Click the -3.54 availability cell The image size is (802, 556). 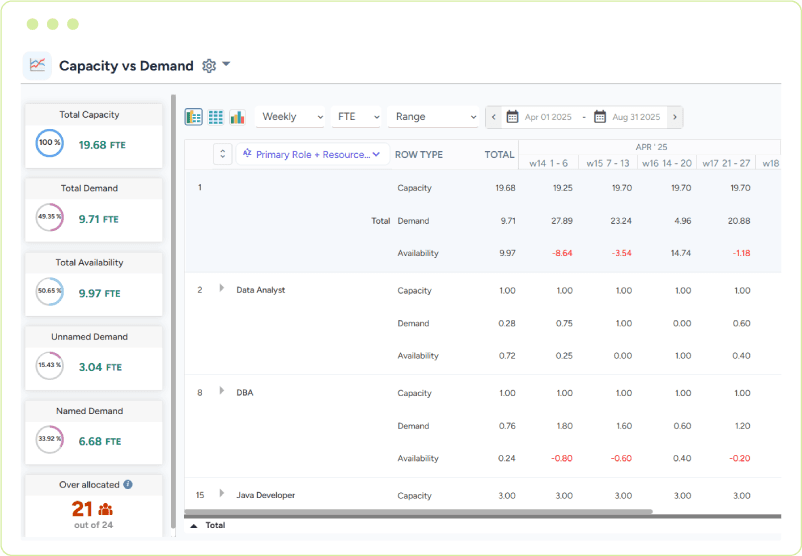(621, 253)
